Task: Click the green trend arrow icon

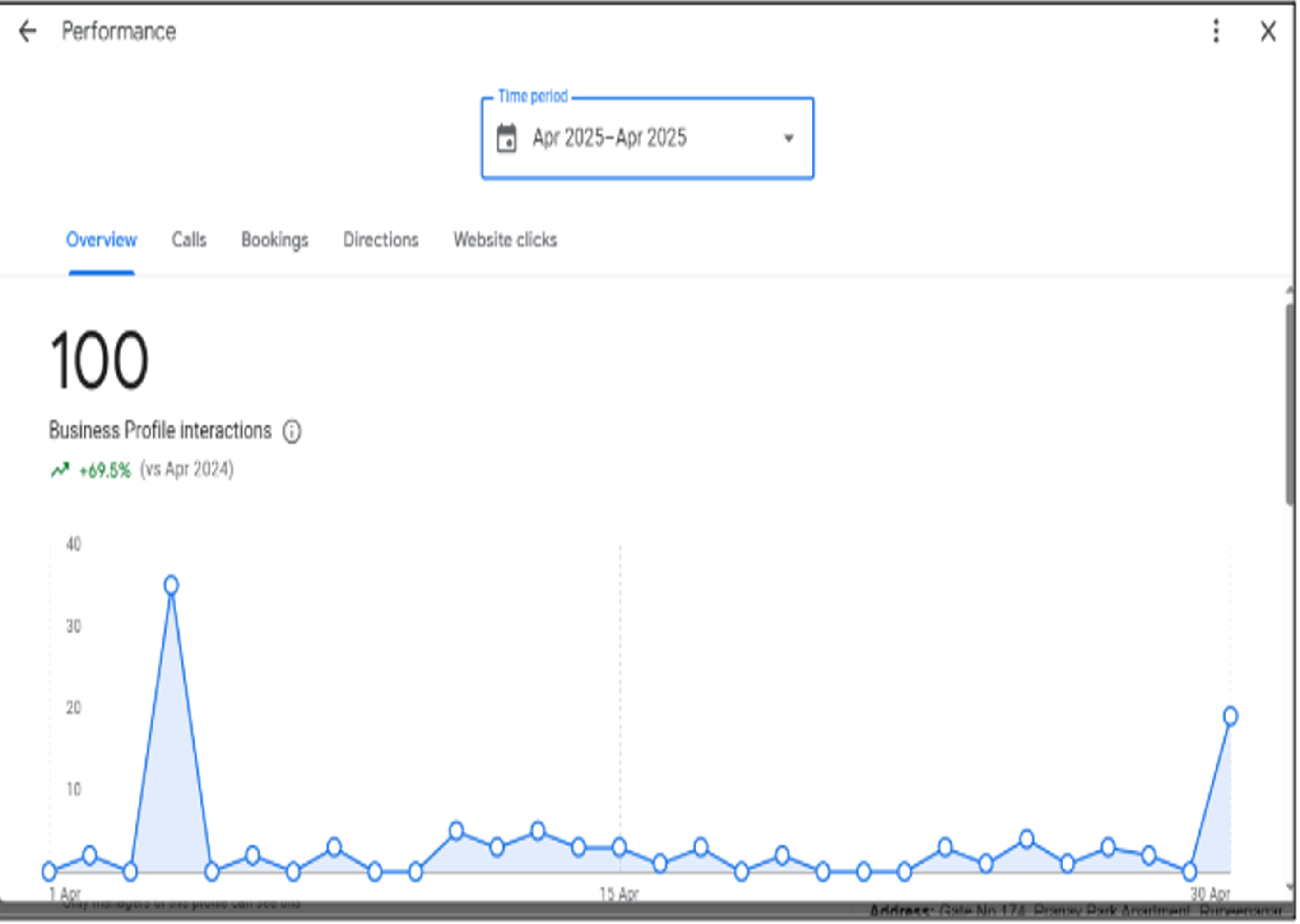Action: click(x=60, y=470)
